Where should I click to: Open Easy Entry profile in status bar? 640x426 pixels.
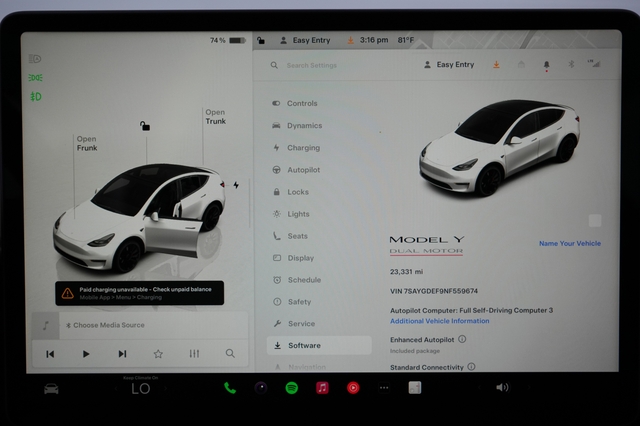305,40
